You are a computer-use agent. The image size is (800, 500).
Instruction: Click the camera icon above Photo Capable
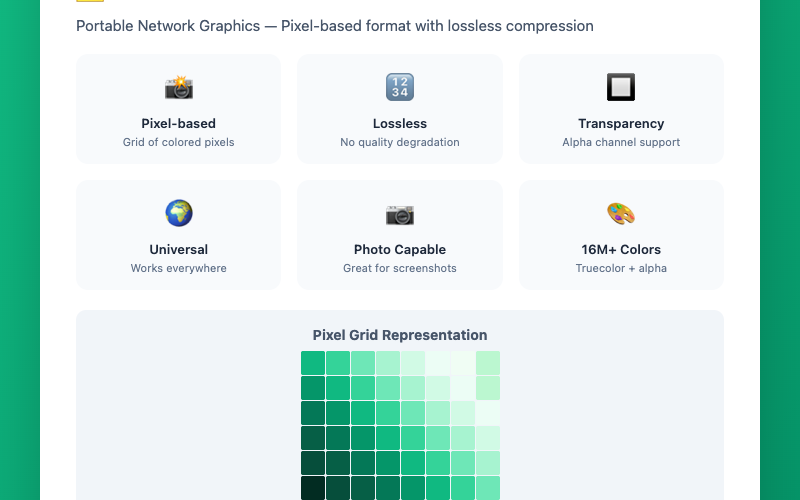click(399, 215)
